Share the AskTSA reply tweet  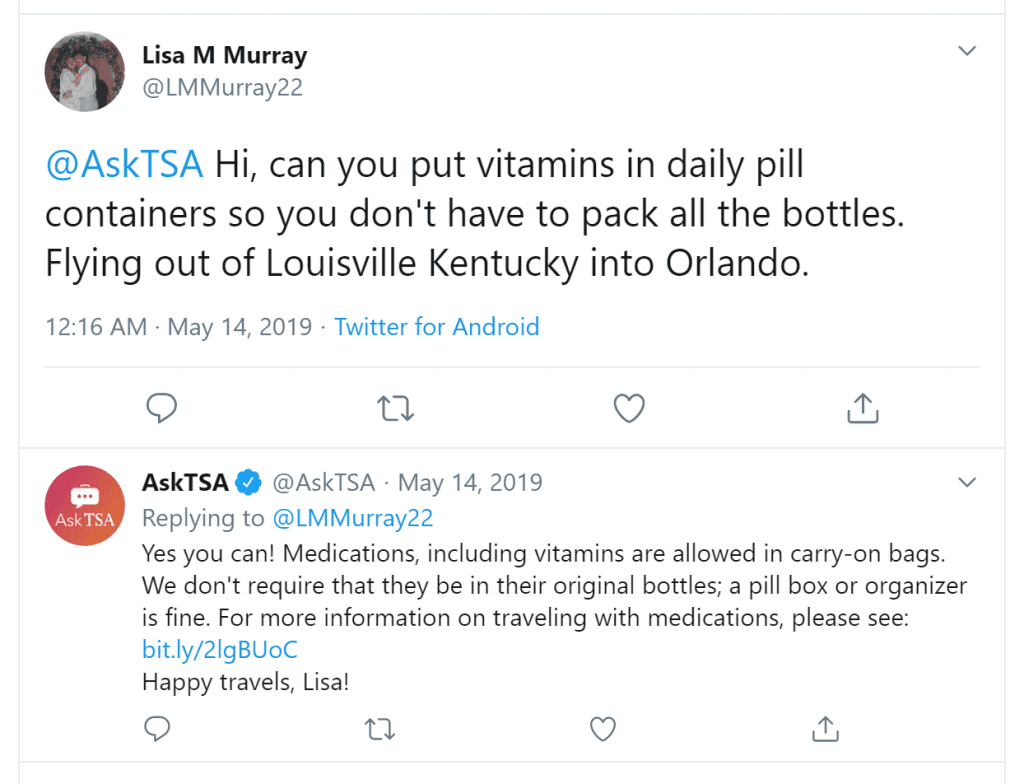pyautogui.click(x=825, y=728)
